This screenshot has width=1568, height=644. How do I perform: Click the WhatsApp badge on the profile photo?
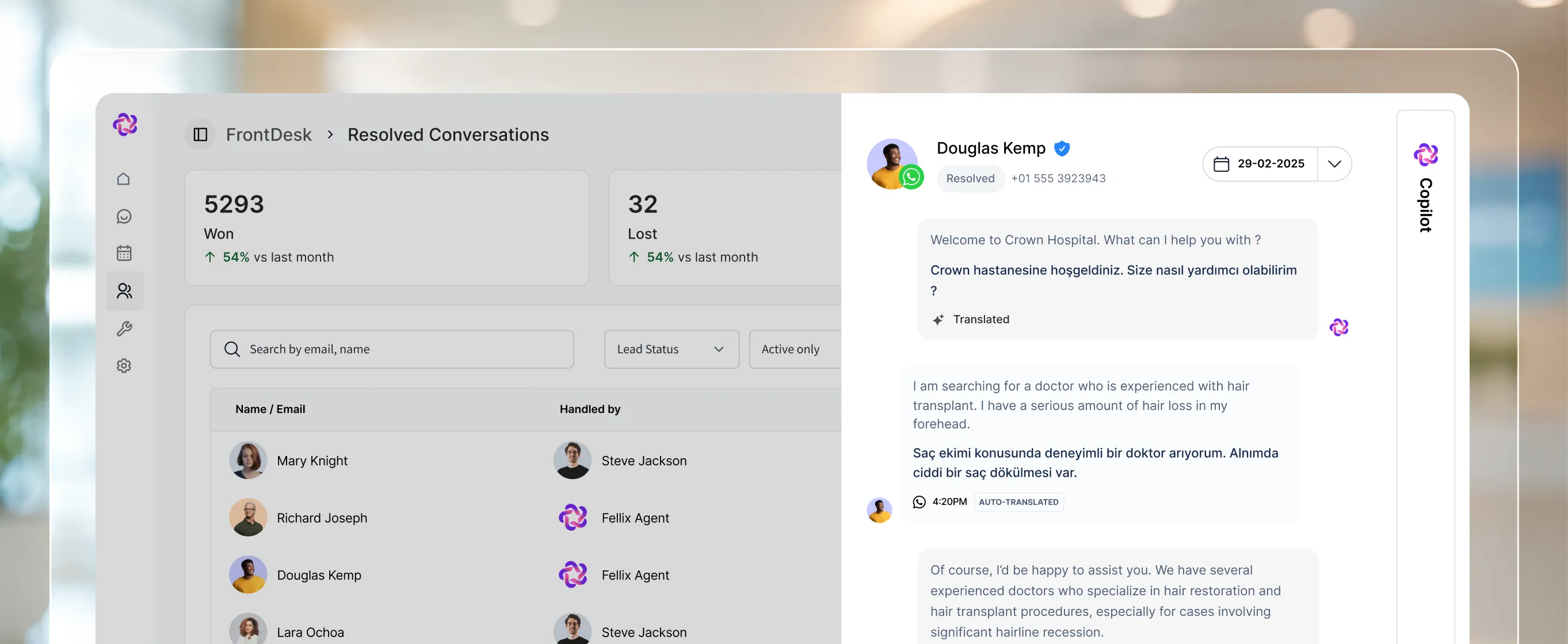coord(911,177)
